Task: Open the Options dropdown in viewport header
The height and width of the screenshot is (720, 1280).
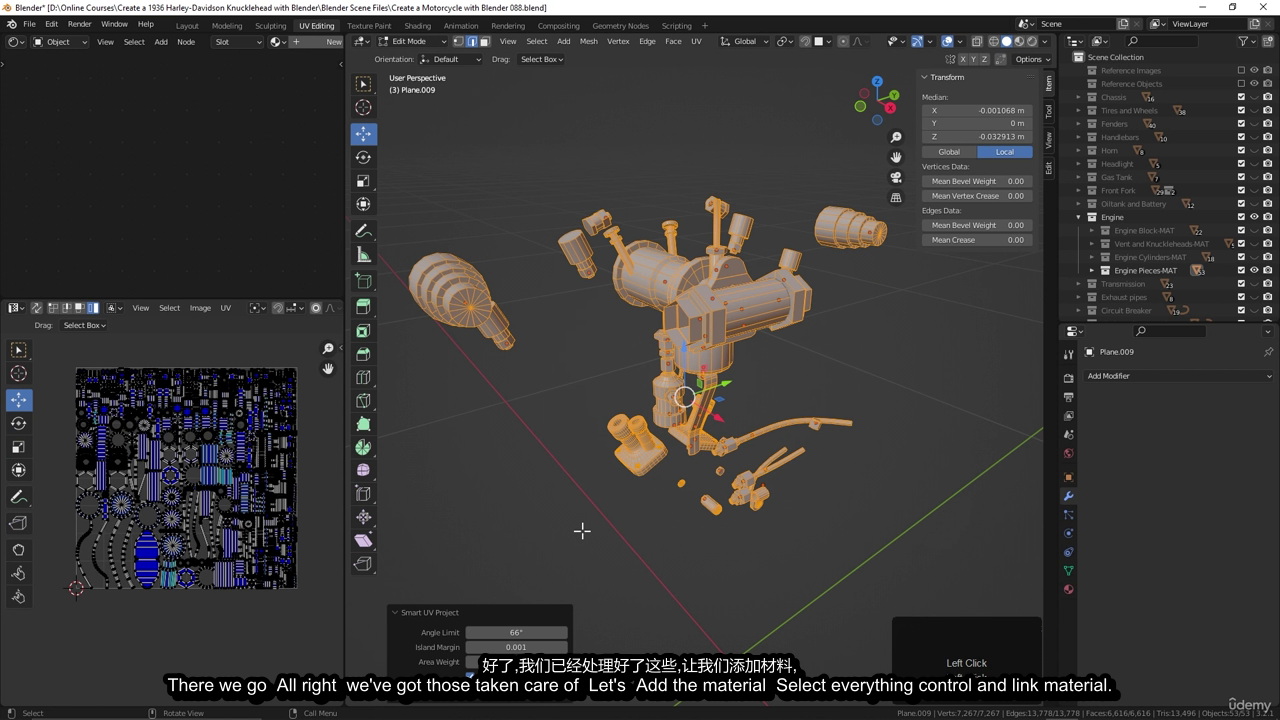Action: click(x=1030, y=59)
